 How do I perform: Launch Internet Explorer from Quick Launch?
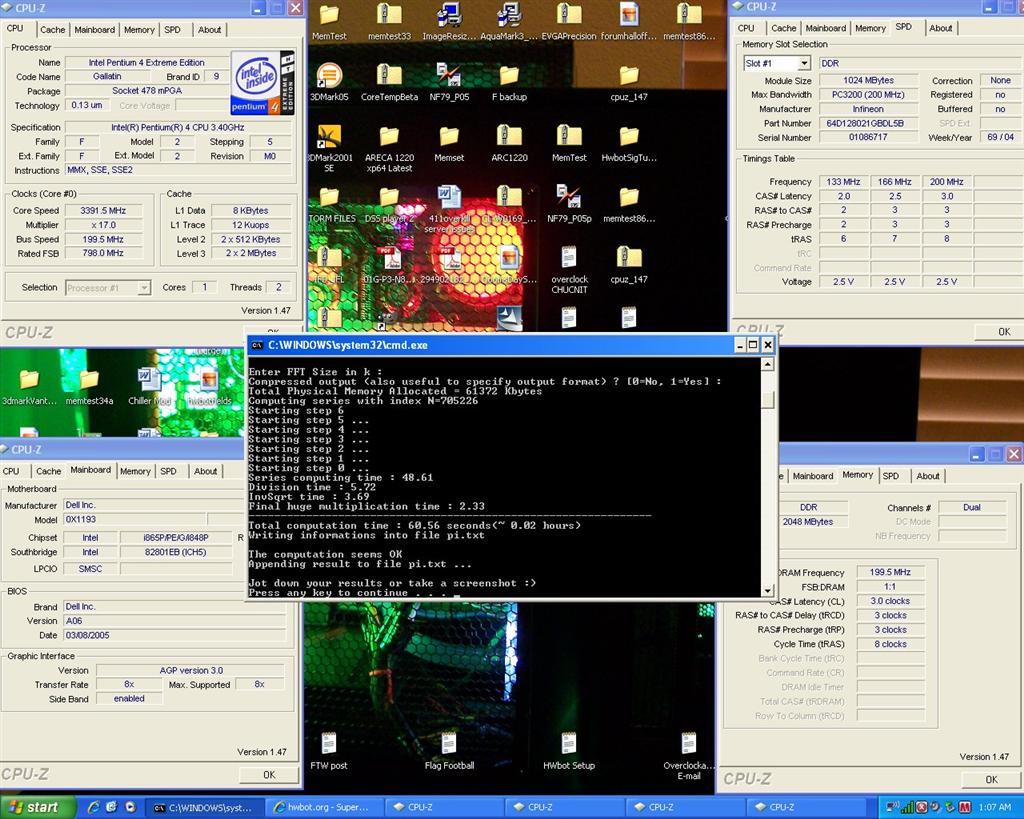click(x=93, y=807)
